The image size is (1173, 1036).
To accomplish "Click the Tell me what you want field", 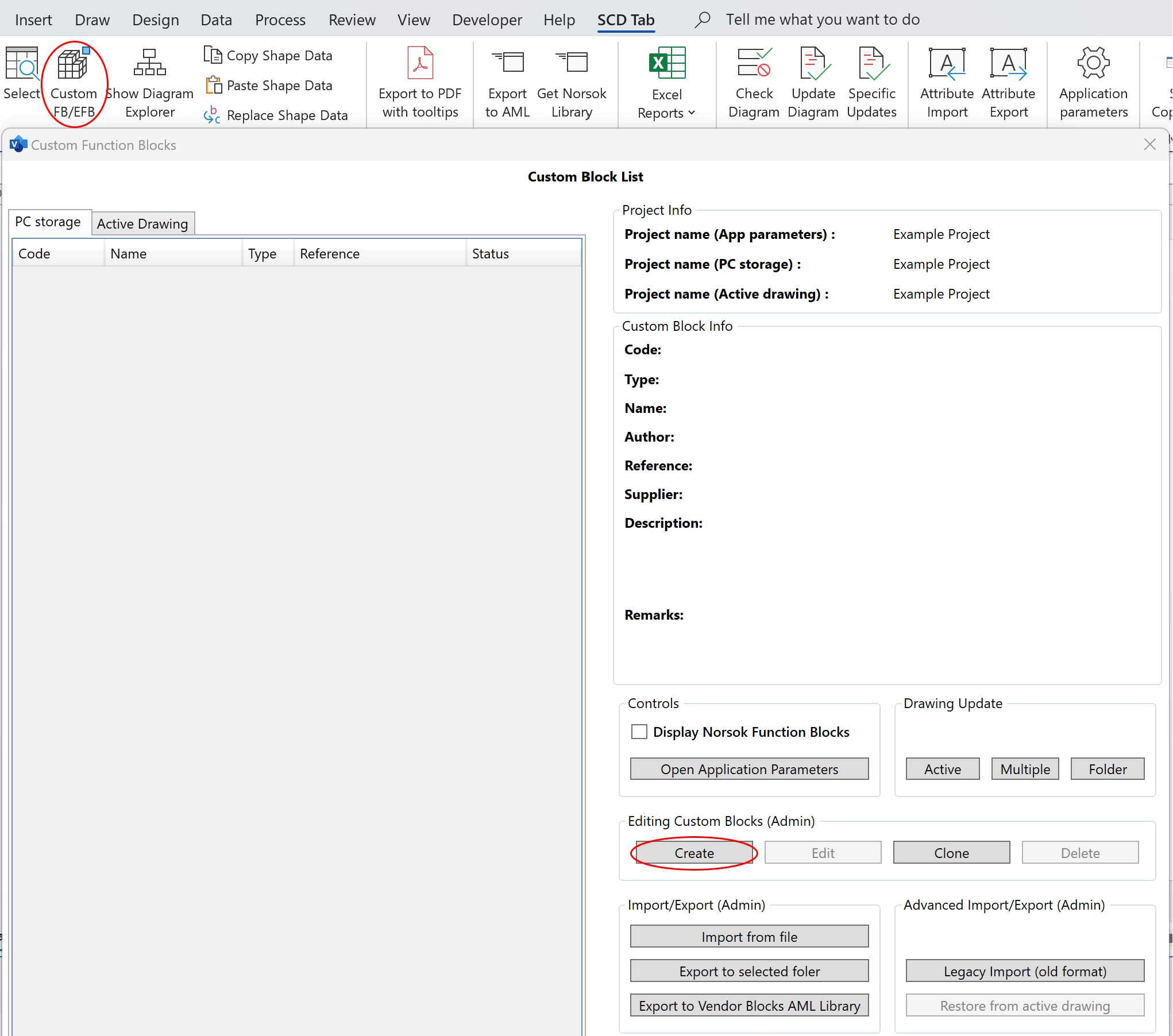I will [x=822, y=20].
